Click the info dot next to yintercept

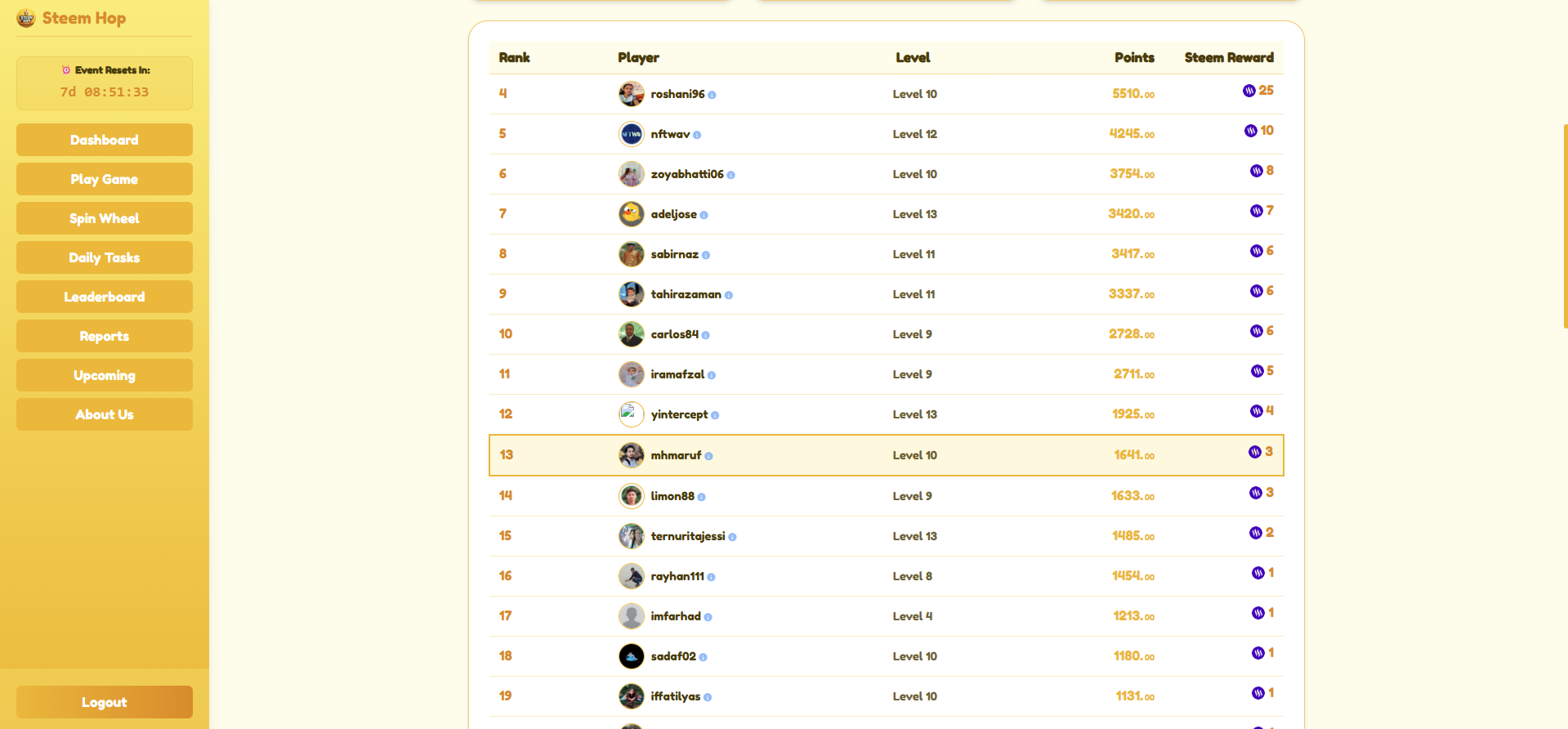coord(716,416)
